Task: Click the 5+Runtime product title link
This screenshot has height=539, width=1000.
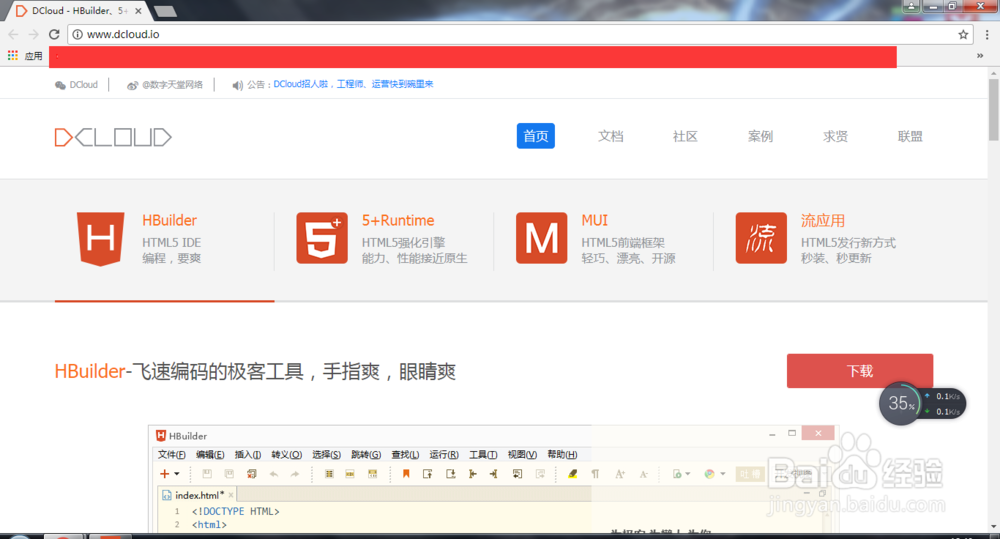Action: [398, 220]
